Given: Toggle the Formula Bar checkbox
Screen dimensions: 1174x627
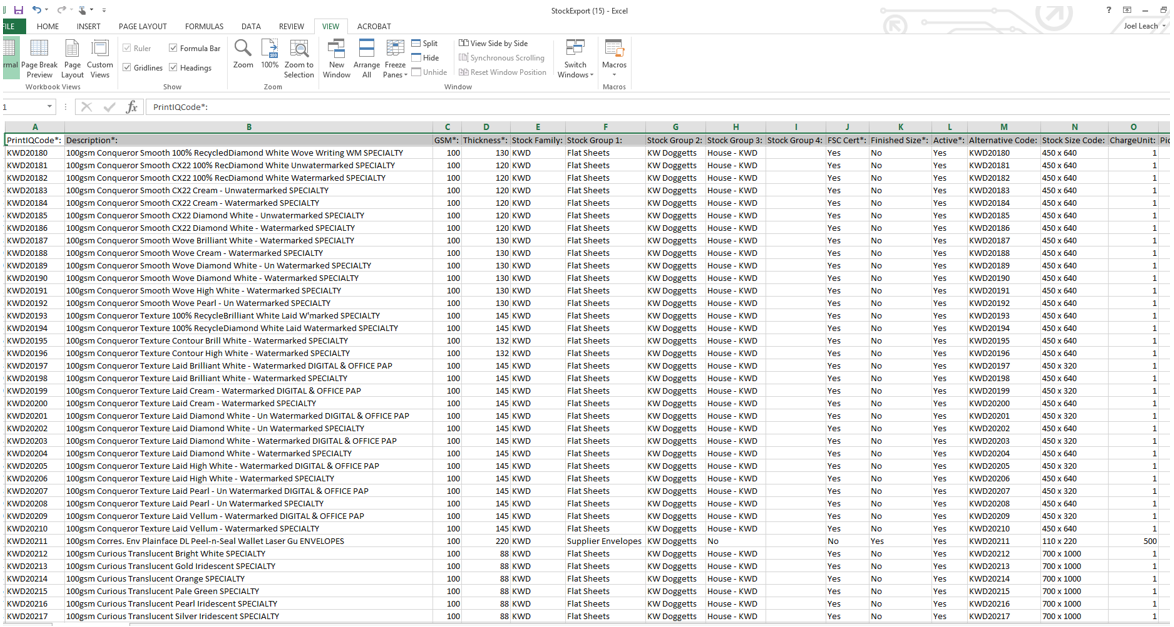Looking at the screenshot, I should [173, 48].
